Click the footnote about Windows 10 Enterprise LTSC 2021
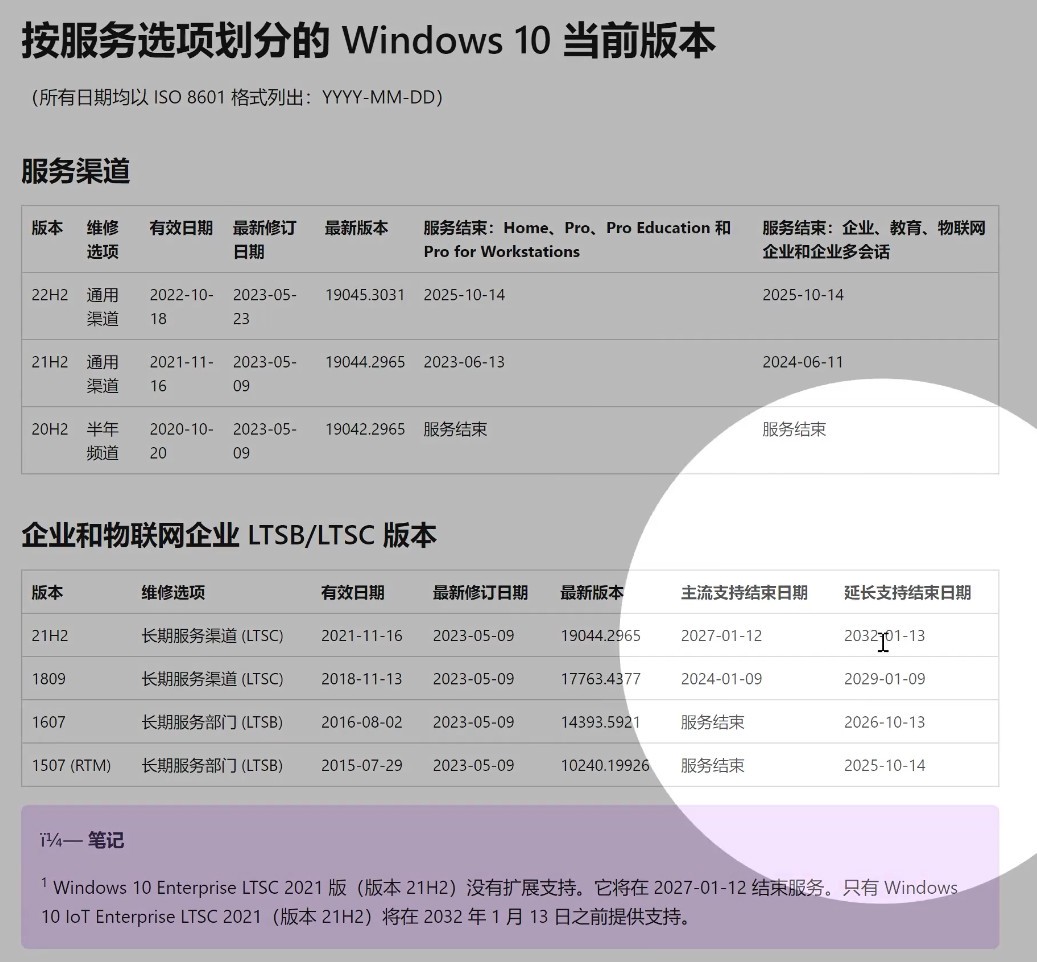 499,902
